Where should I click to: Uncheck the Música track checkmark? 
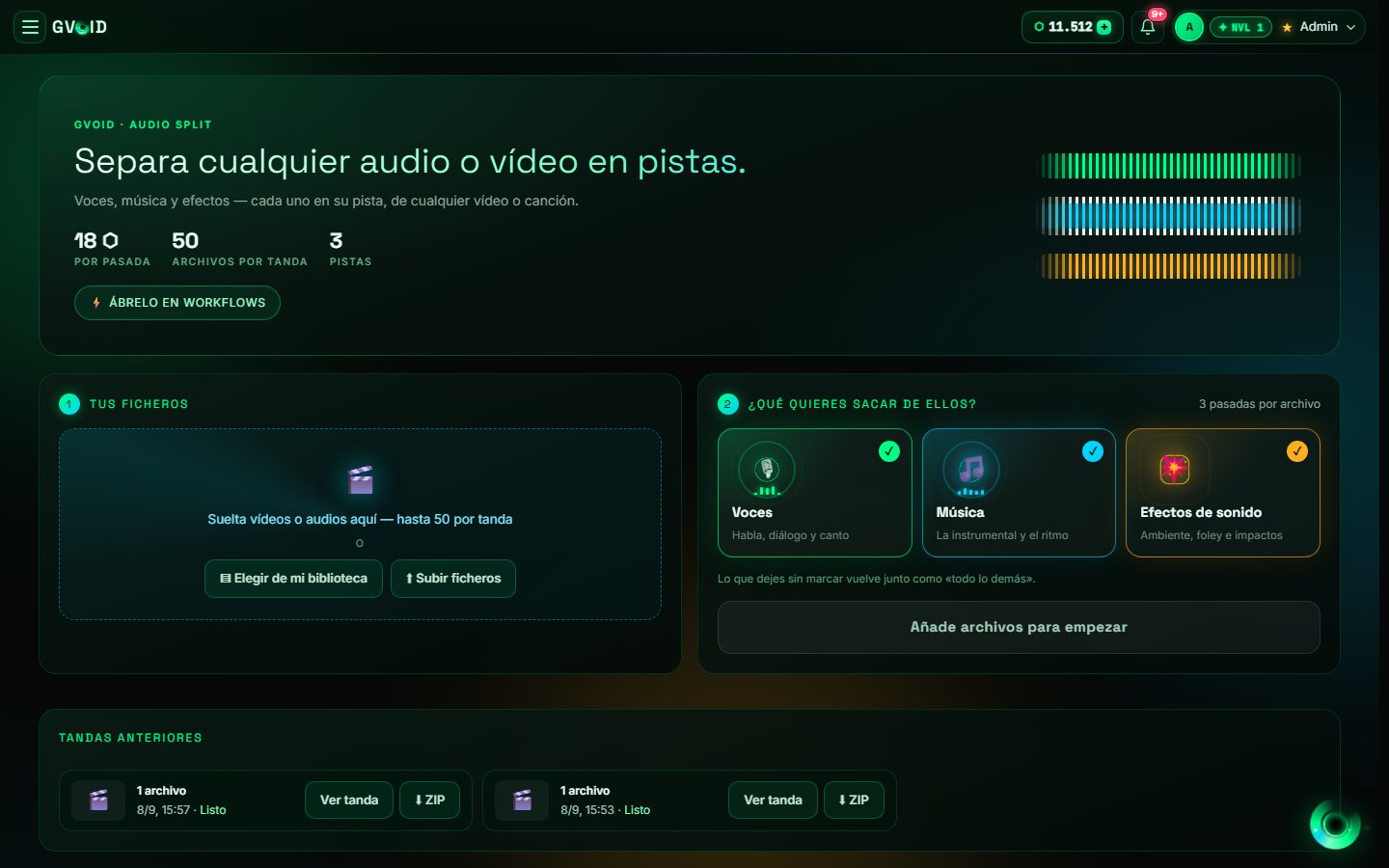coord(1093,451)
